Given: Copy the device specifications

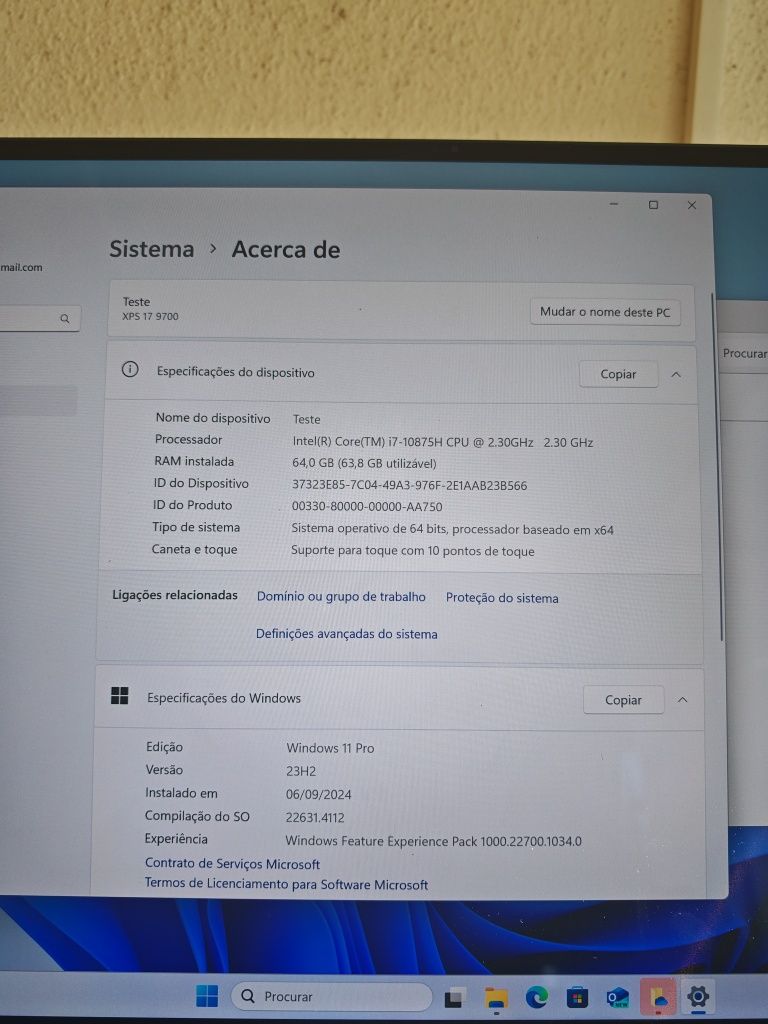Looking at the screenshot, I should click(x=618, y=374).
